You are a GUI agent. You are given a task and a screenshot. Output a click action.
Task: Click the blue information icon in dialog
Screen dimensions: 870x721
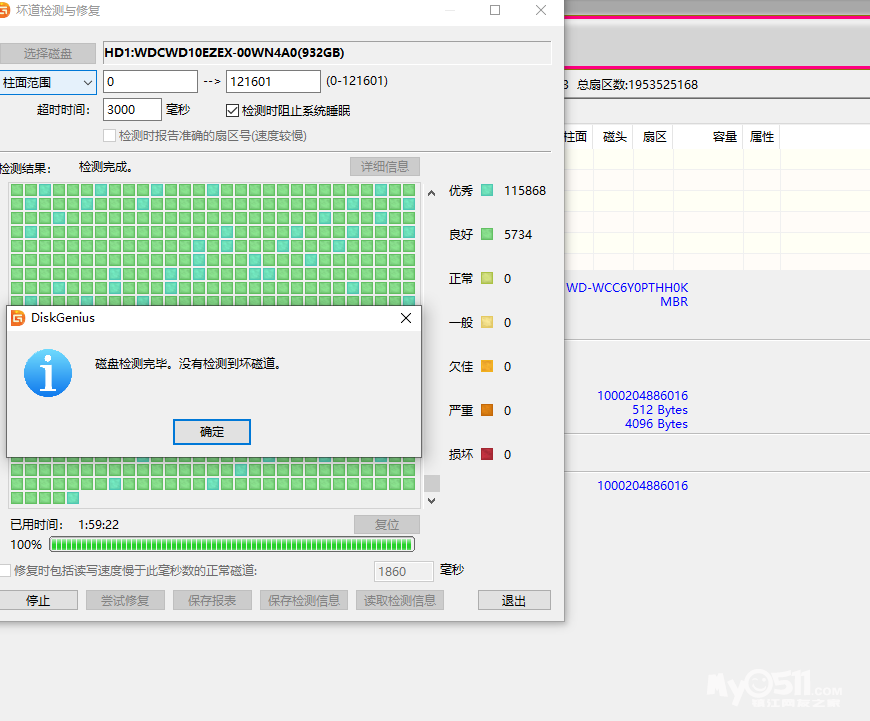click(x=48, y=373)
